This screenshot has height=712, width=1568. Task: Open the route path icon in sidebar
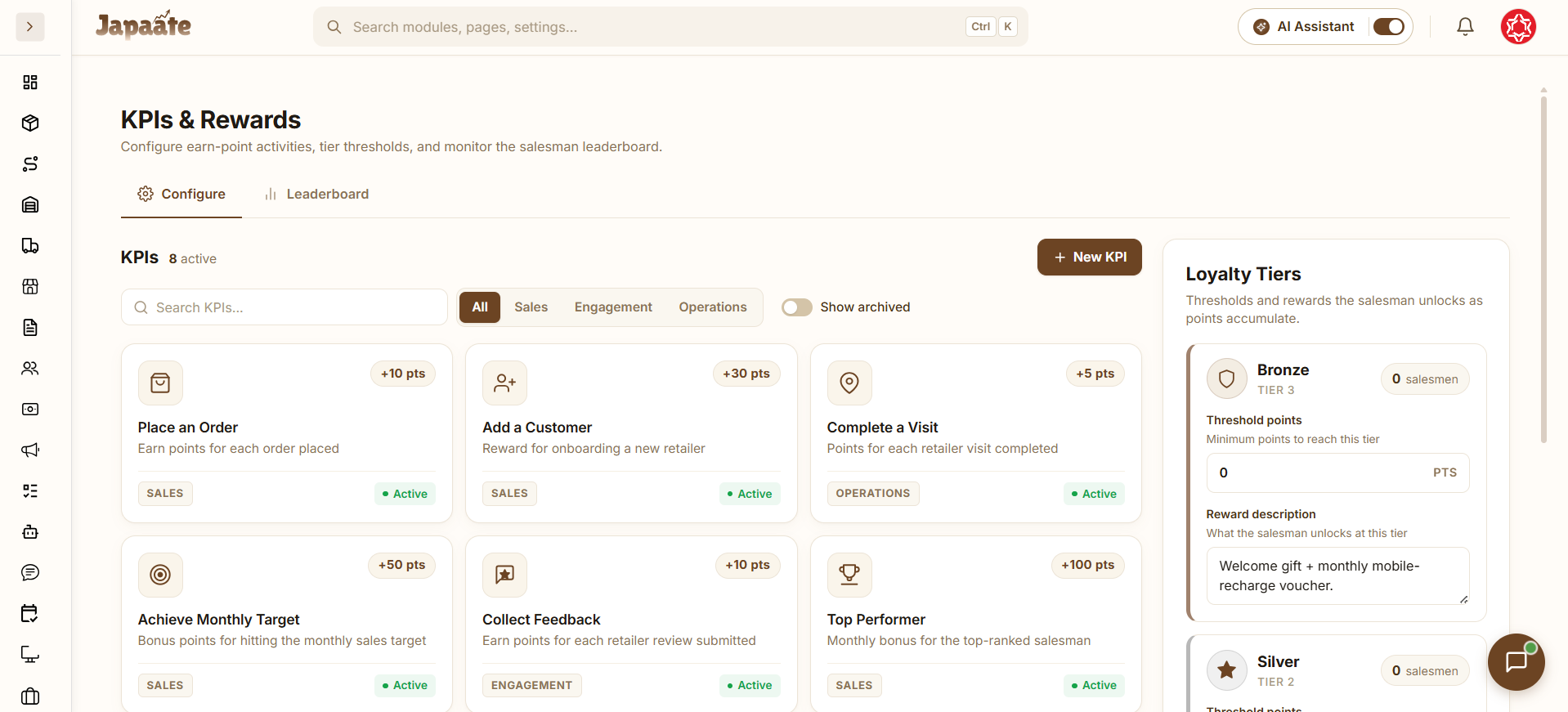tap(30, 163)
